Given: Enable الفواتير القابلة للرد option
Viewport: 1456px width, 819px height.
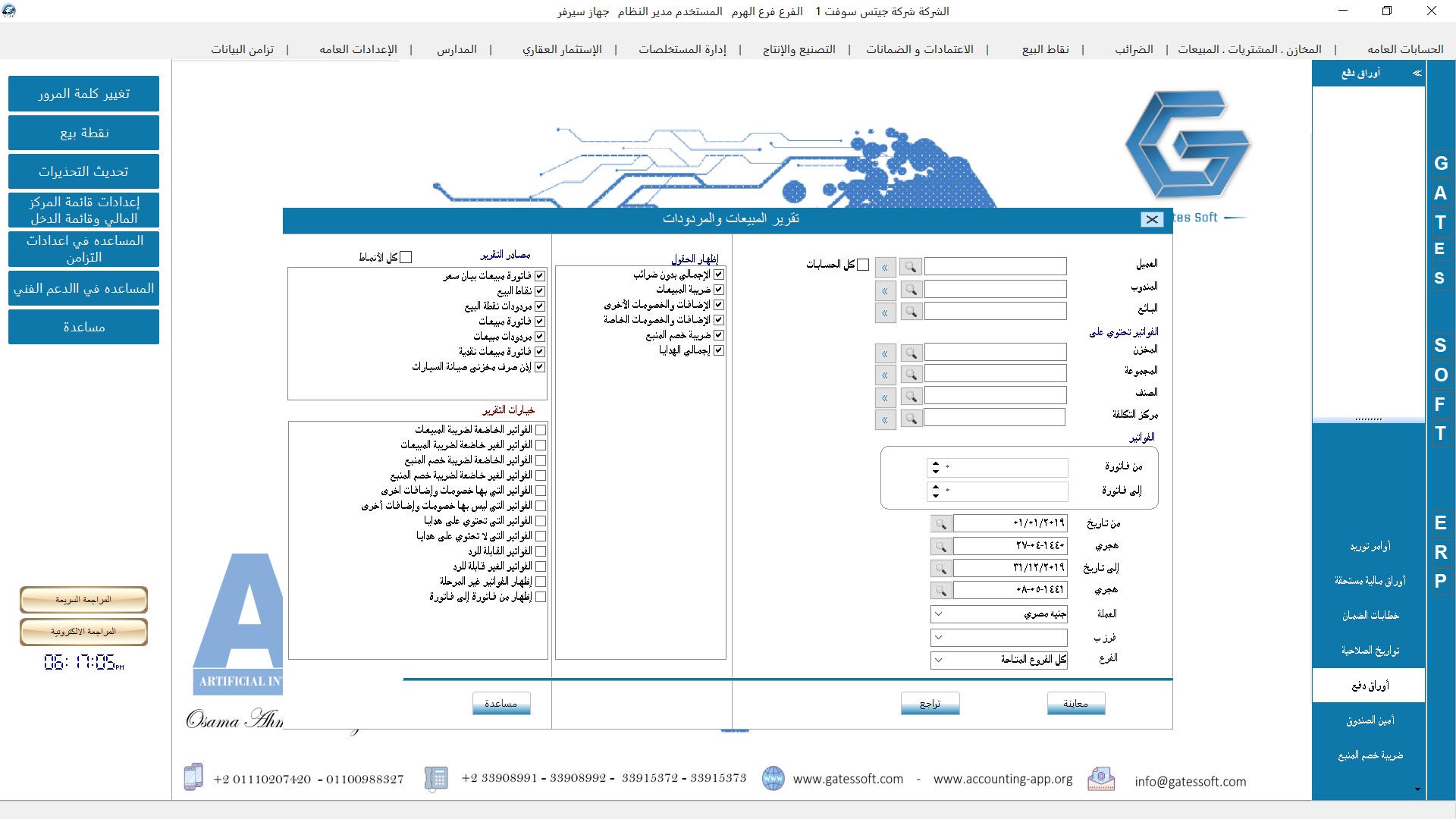Looking at the screenshot, I should pyautogui.click(x=540, y=551).
